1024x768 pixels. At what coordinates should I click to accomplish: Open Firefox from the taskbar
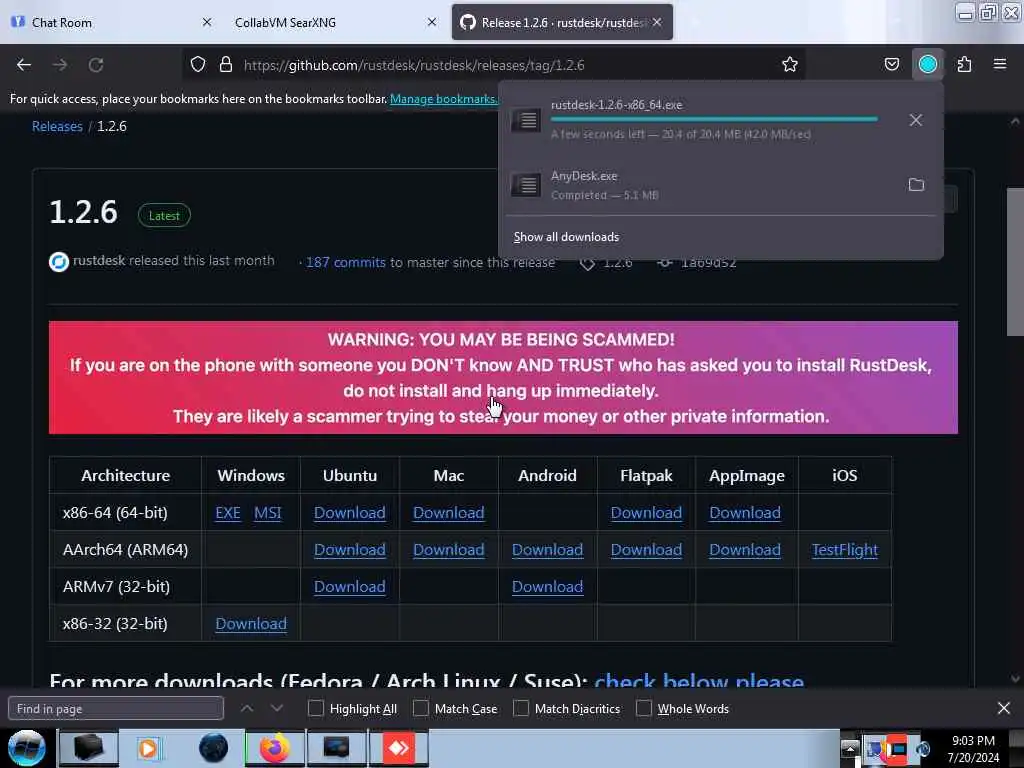[275, 748]
